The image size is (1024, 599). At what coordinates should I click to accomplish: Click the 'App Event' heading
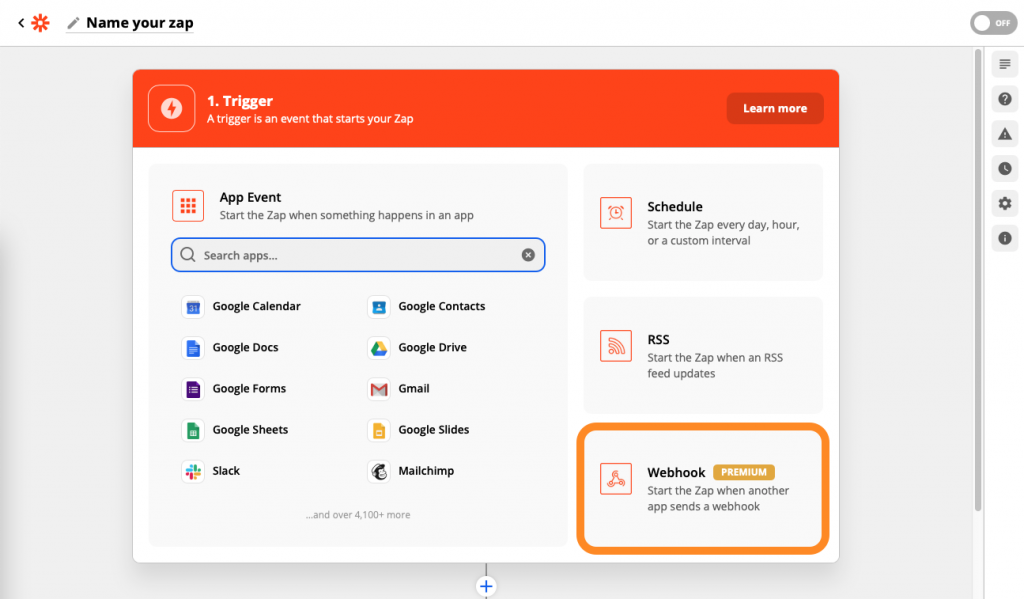[x=250, y=197]
